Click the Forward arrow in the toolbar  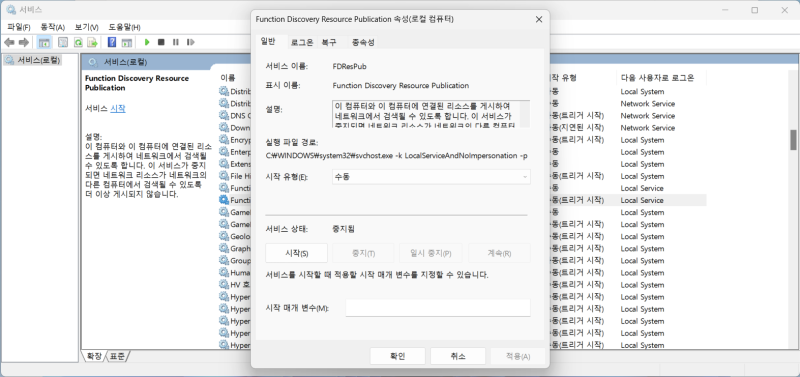coord(23,42)
